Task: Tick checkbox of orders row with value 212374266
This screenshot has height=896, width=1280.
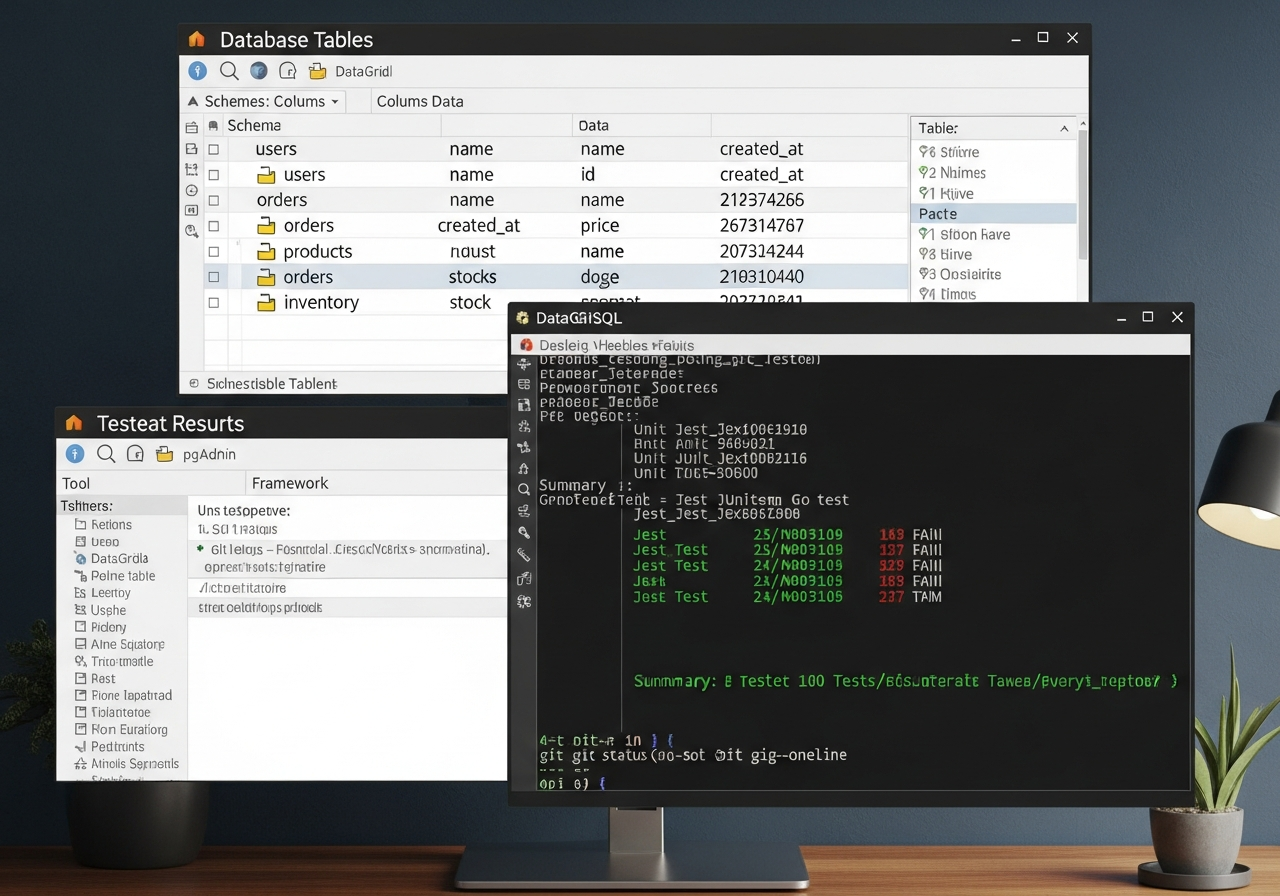Action: (213, 200)
